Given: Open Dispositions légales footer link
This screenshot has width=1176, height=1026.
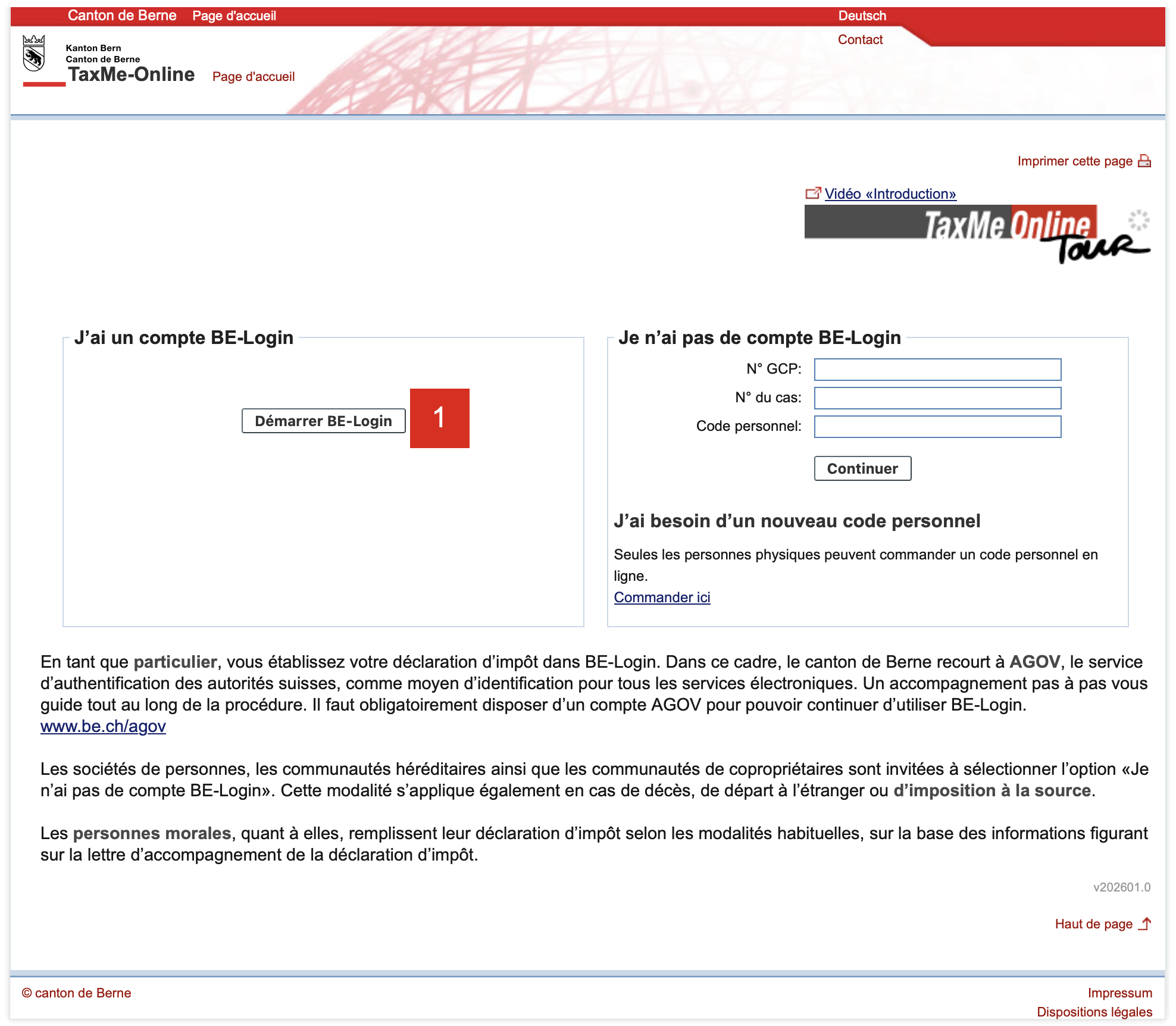Looking at the screenshot, I should coord(1094,1012).
